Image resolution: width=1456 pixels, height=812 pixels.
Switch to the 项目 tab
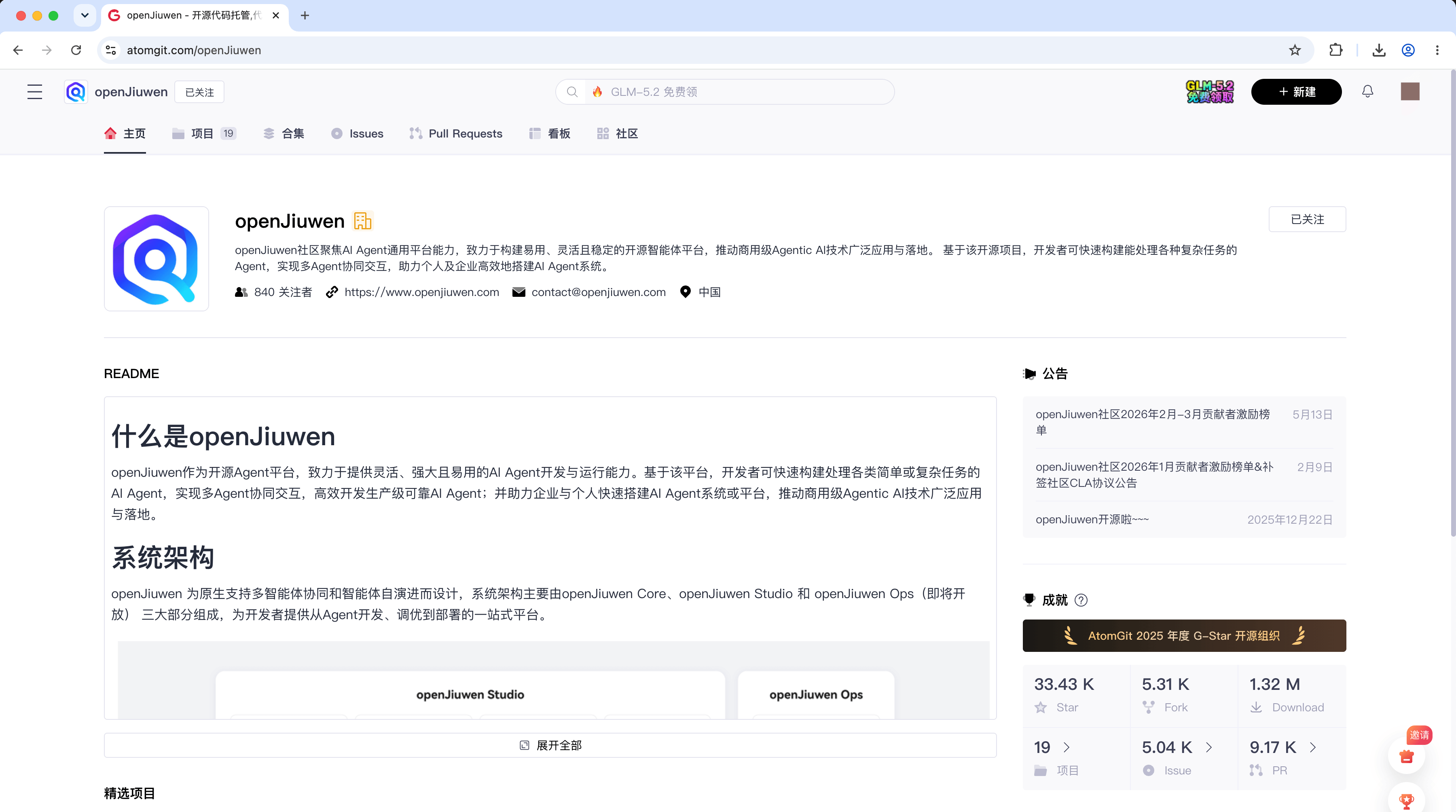[x=204, y=133]
